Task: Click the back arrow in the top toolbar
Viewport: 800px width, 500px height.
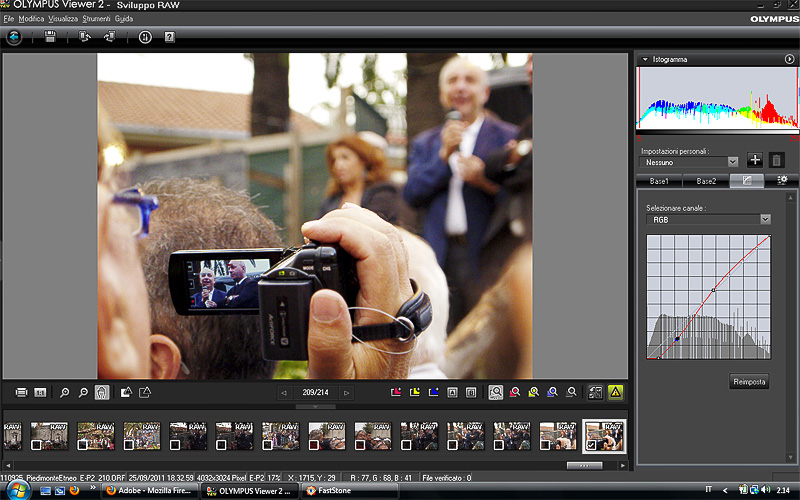Action: coord(14,37)
